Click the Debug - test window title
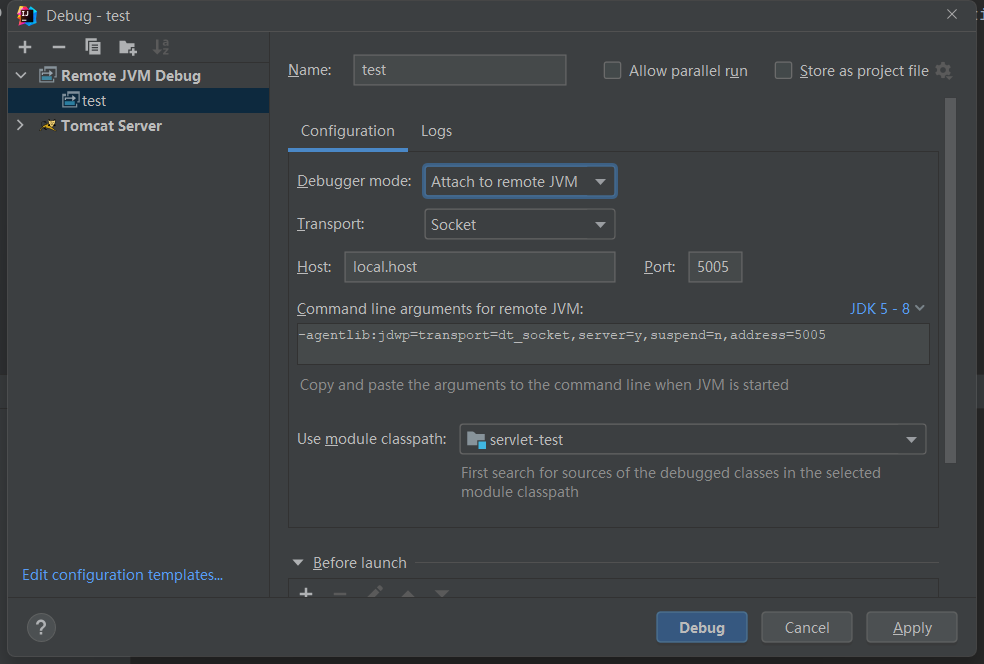This screenshot has width=984, height=664. coord(88,16)
